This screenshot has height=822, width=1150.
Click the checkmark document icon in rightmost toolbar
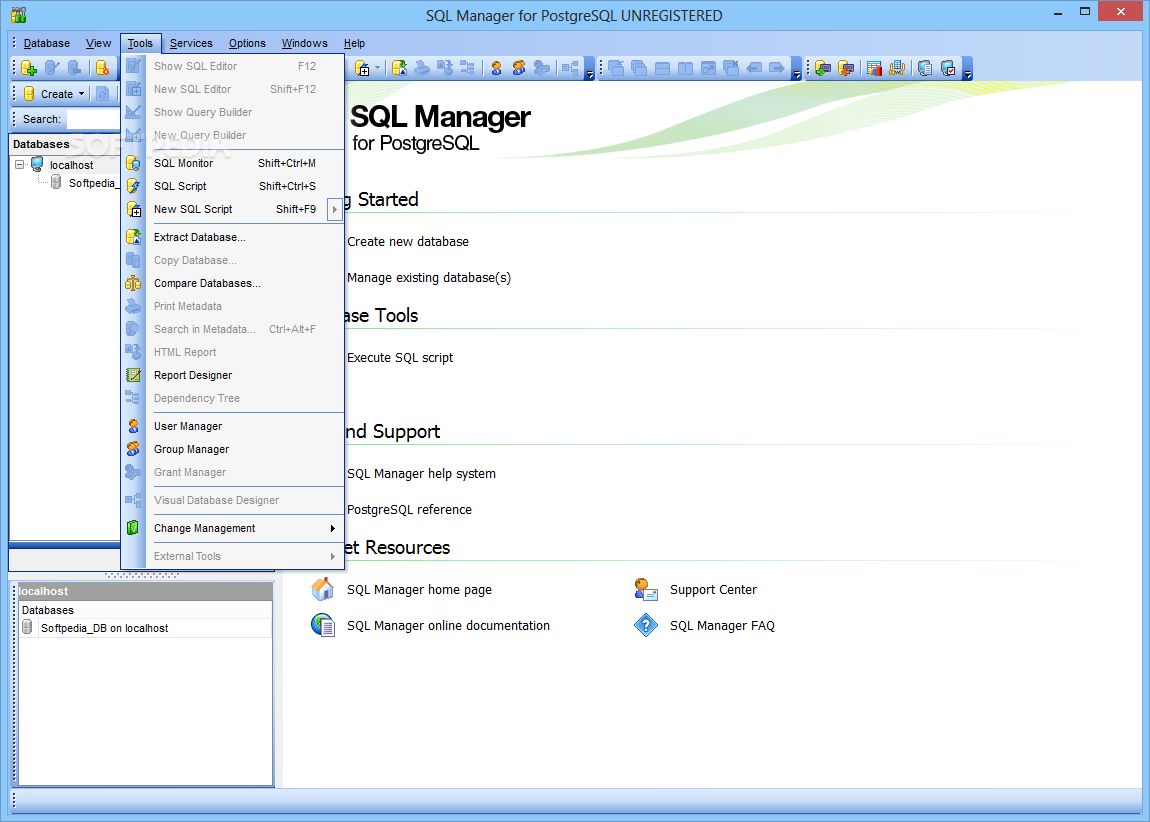tap(948, 68)
